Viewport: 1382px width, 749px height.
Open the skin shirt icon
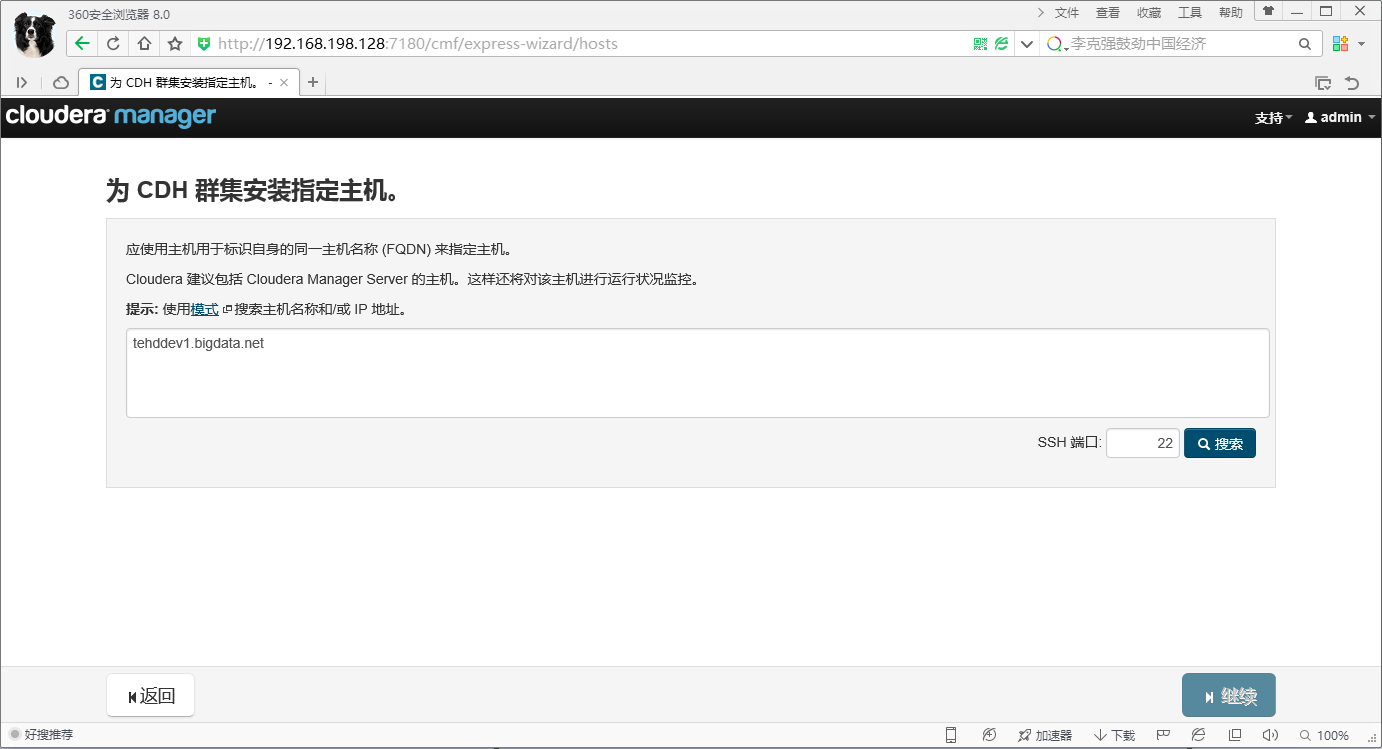pyautogui.click(x=1269, y=11)
